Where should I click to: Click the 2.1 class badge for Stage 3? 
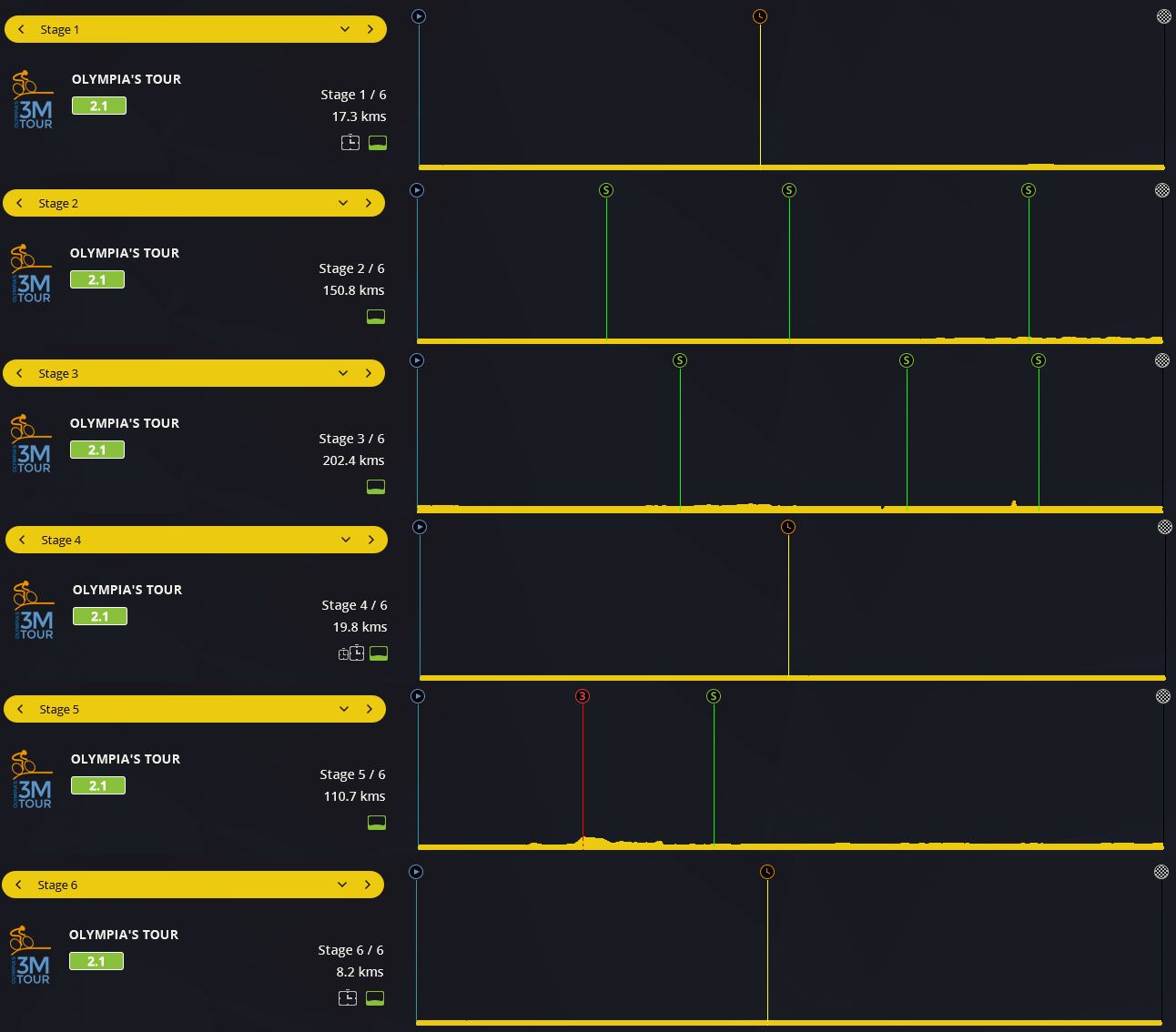point(97,450)
